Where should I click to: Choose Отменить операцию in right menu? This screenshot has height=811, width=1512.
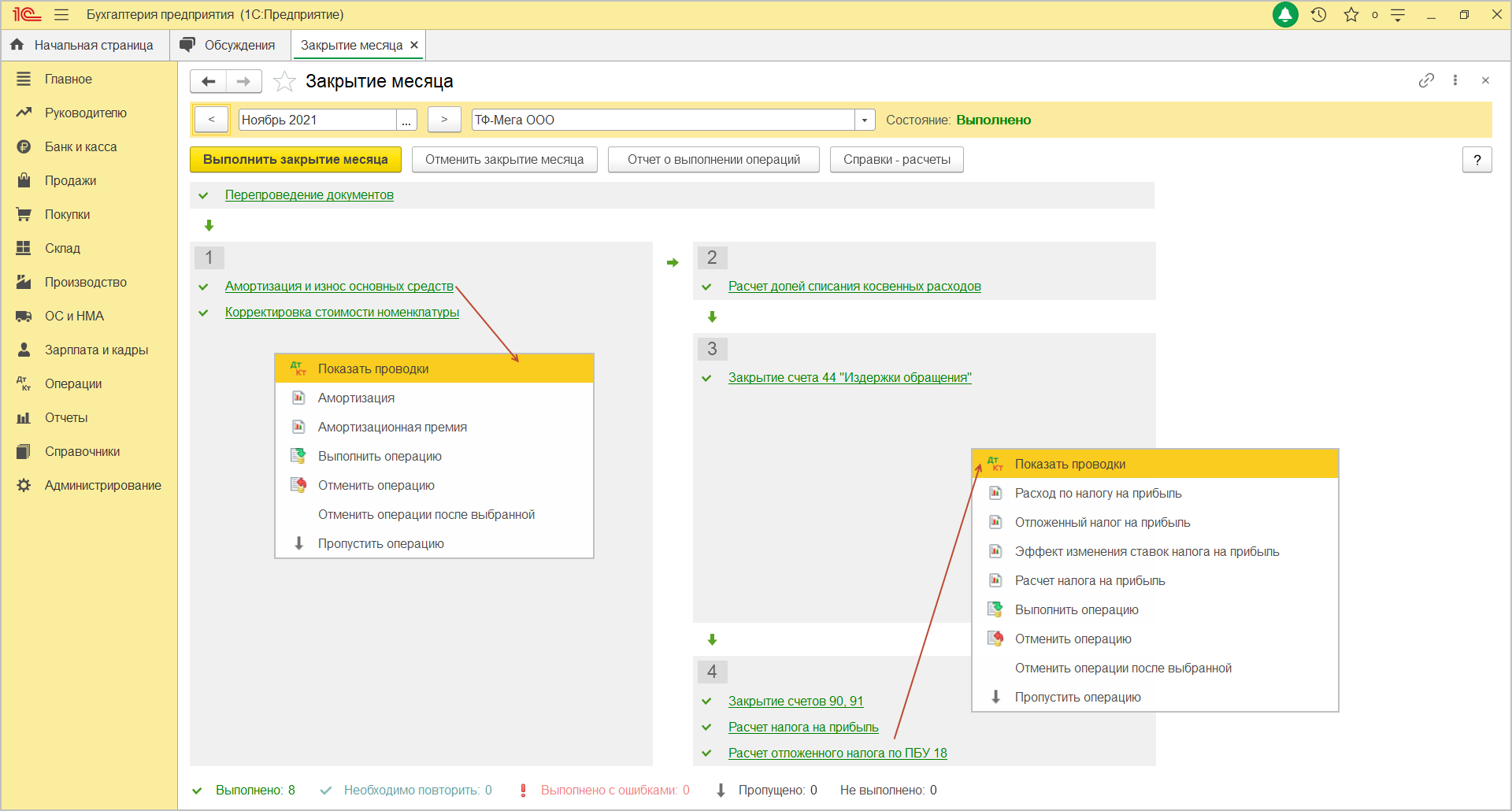(1155, 639)
